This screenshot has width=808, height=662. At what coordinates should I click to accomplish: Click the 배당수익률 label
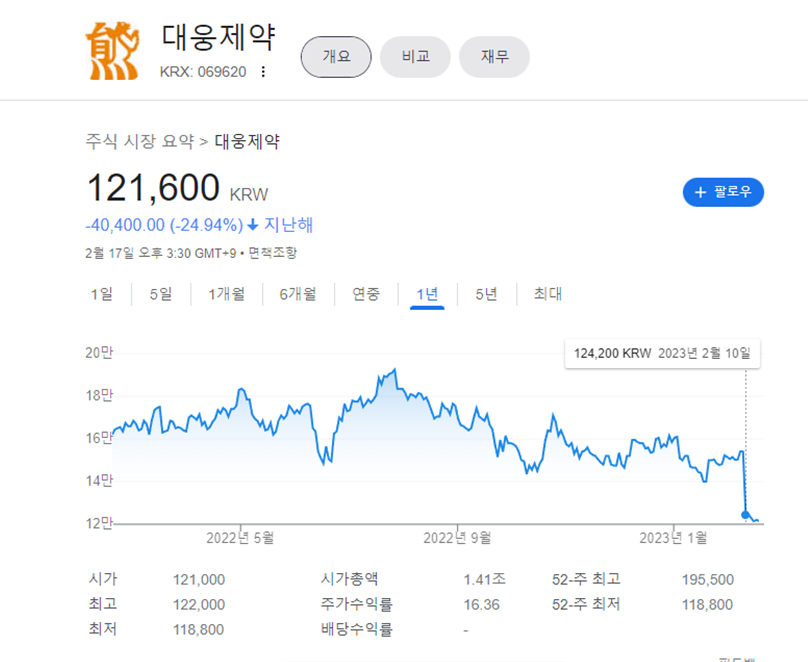pyautogui.click(x=357, y=629)
